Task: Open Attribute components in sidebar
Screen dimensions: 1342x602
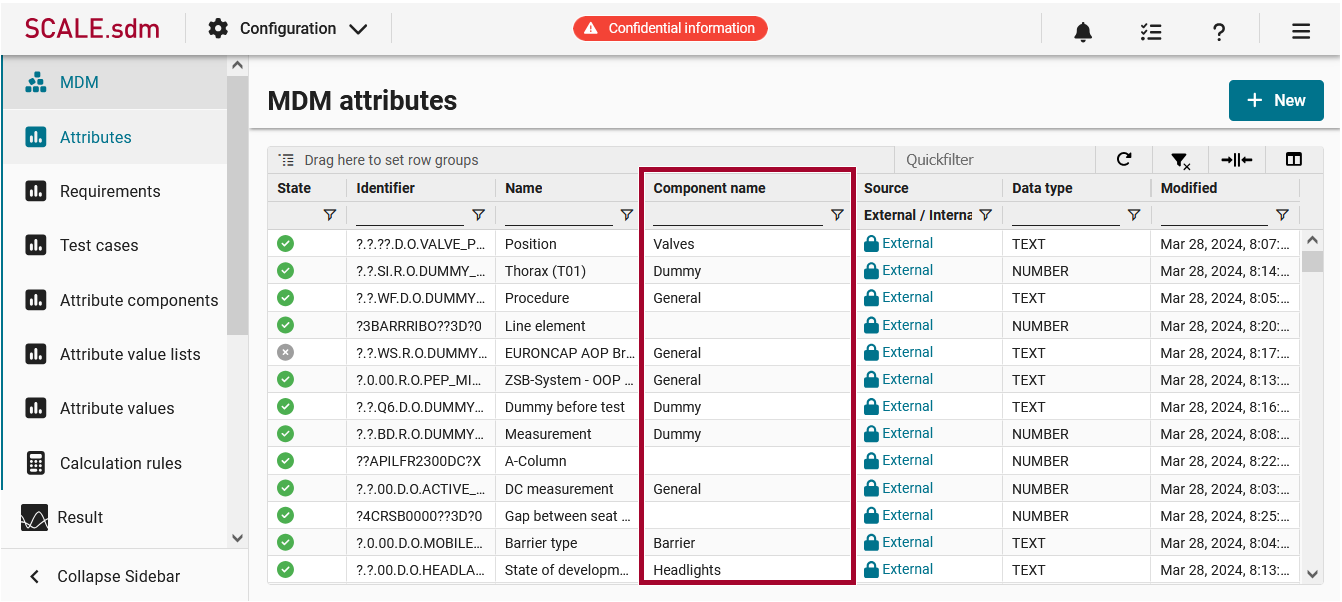Action: point(114,300)
